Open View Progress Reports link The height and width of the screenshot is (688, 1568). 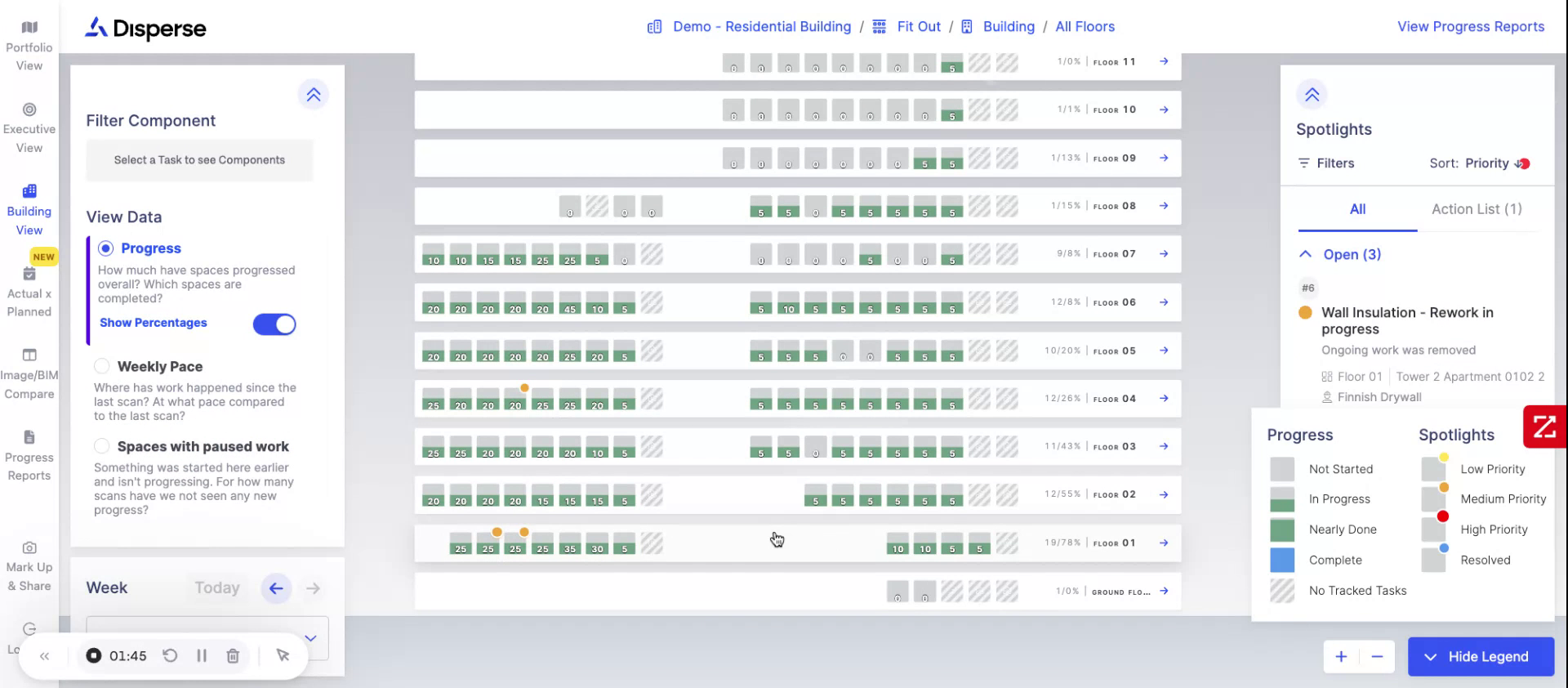click(x=1471, y=26)
